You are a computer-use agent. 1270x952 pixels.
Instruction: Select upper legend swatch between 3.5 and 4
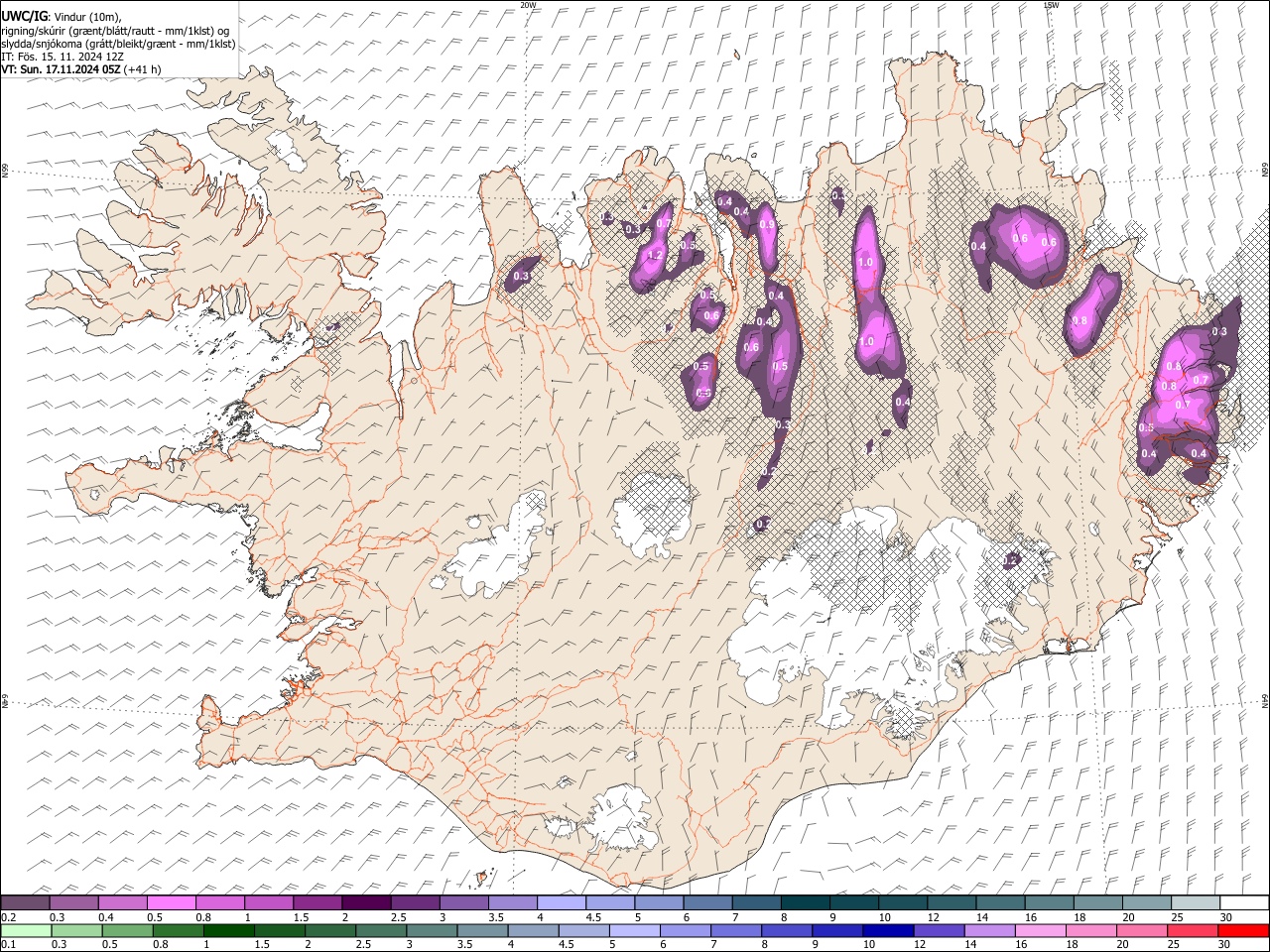click(512, 902)
